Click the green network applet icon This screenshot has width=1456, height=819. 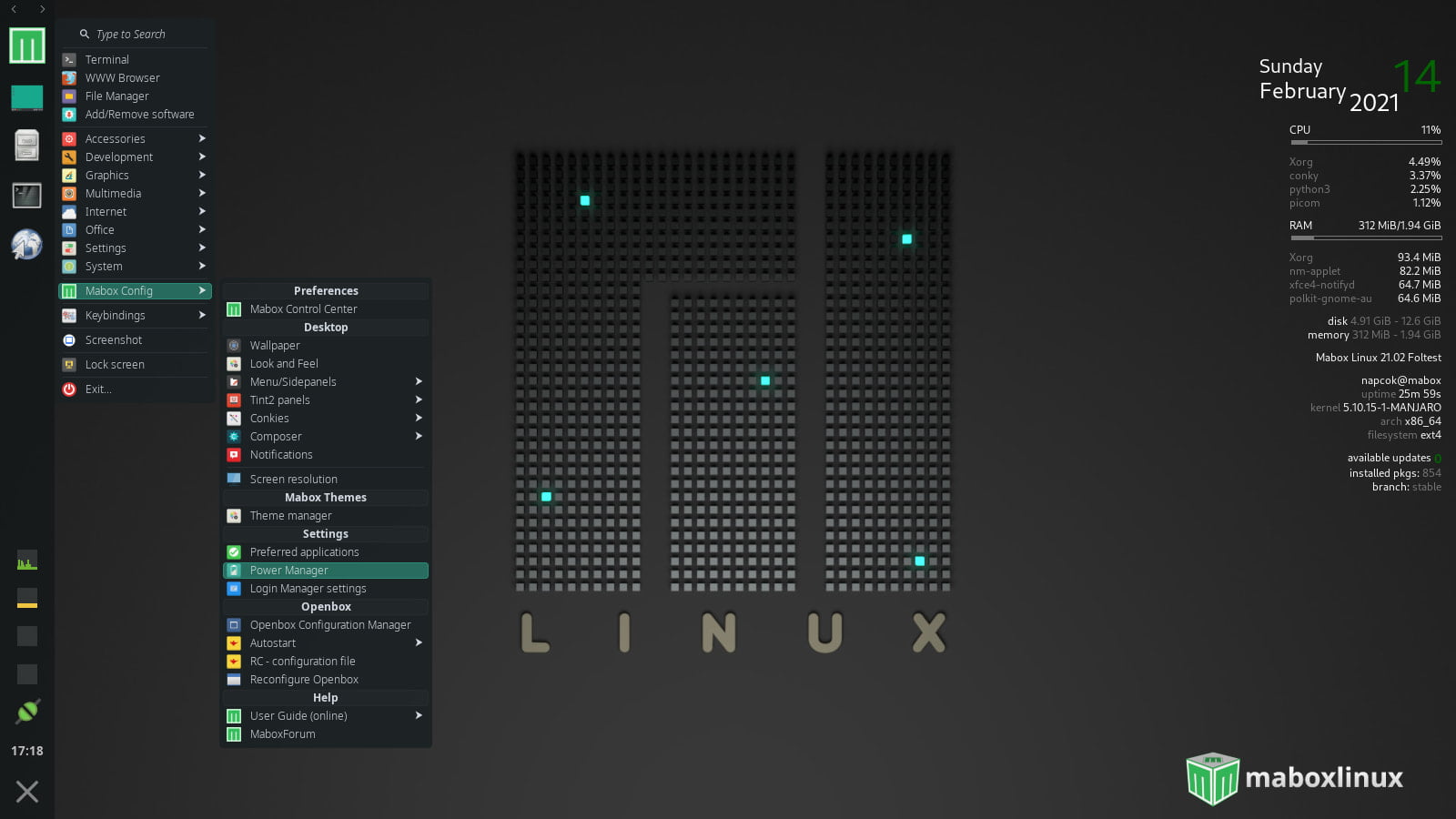26,711
